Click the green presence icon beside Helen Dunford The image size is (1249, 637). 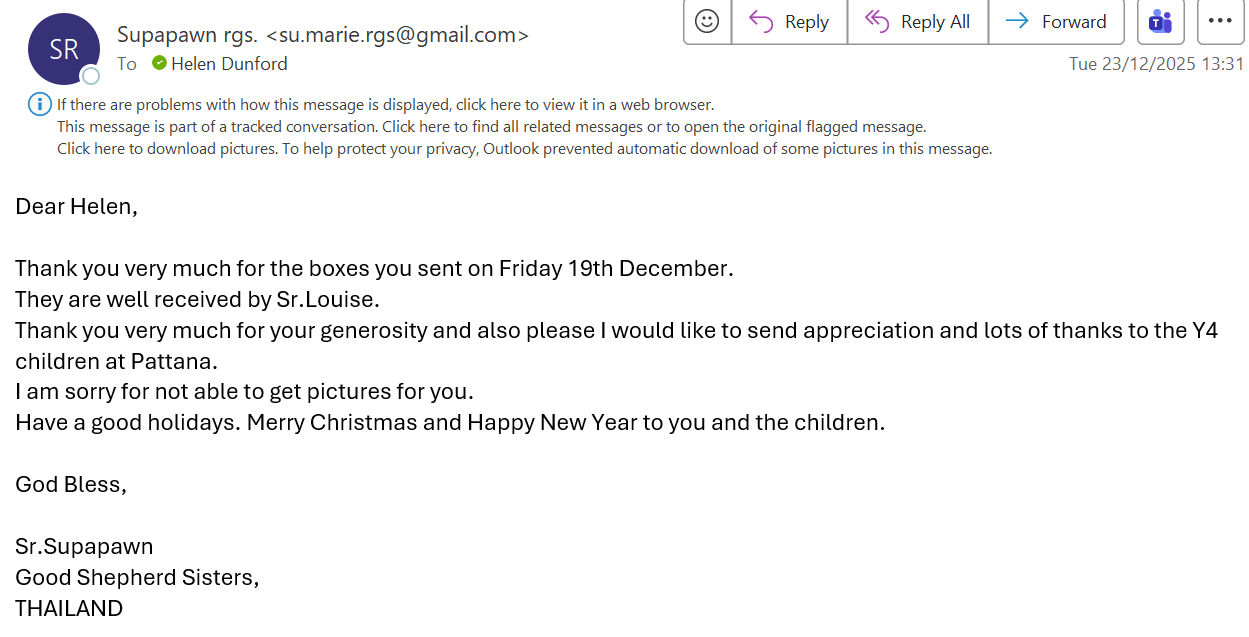point(159,63)
